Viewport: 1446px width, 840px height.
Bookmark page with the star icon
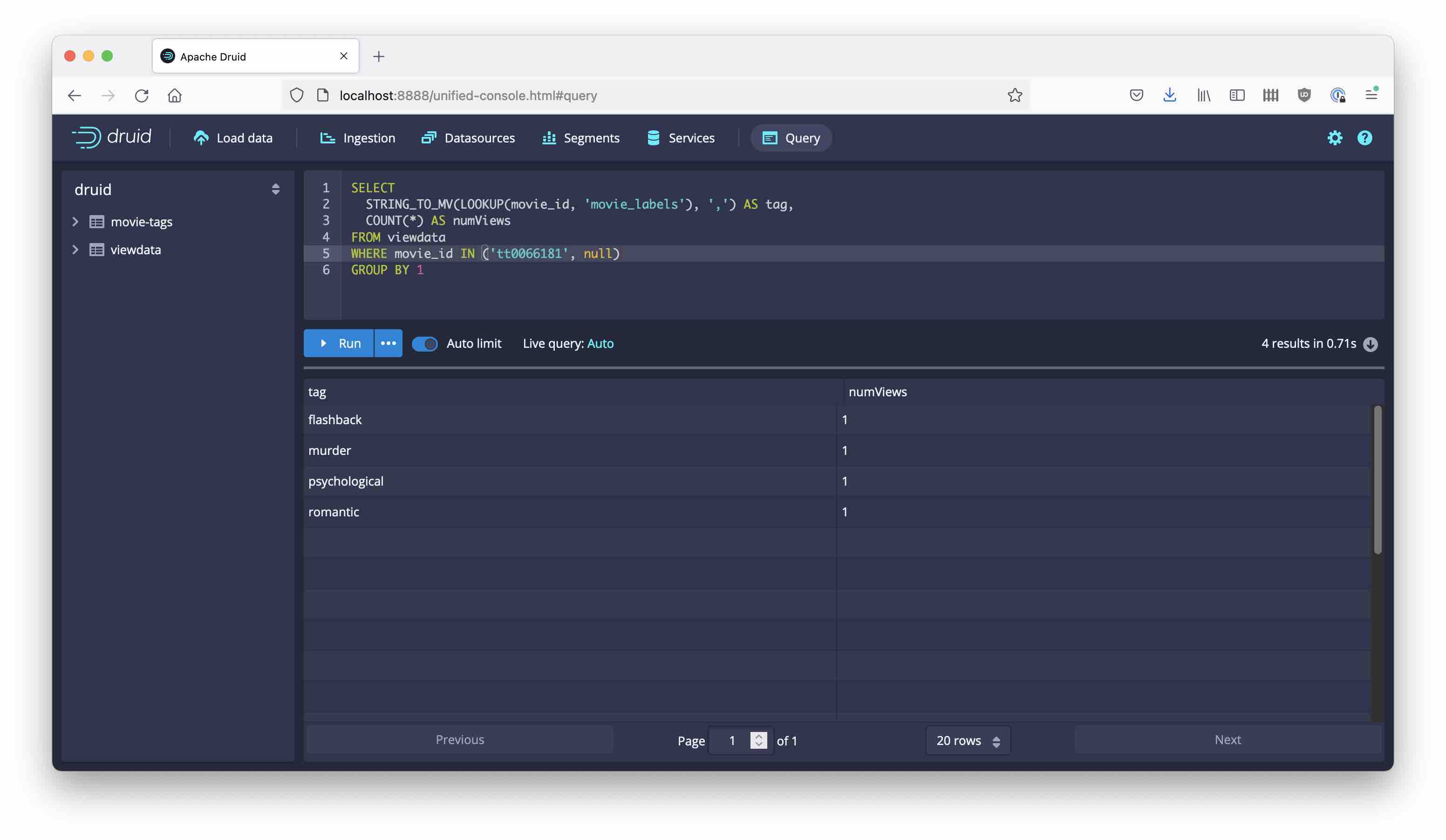click(x=1015, y=95)
